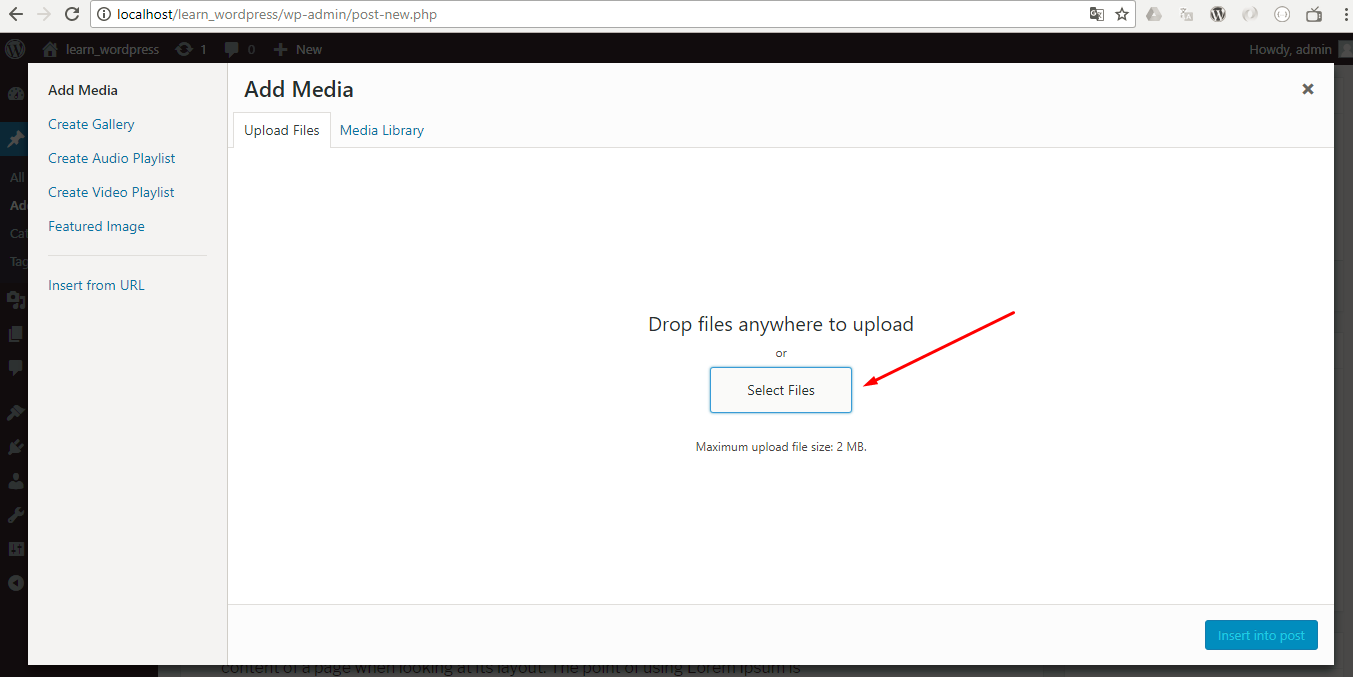1353x677 pixels.
Task: Reload the page with the refresh icon
Action: pyautogui.click(x=71, y=14)
